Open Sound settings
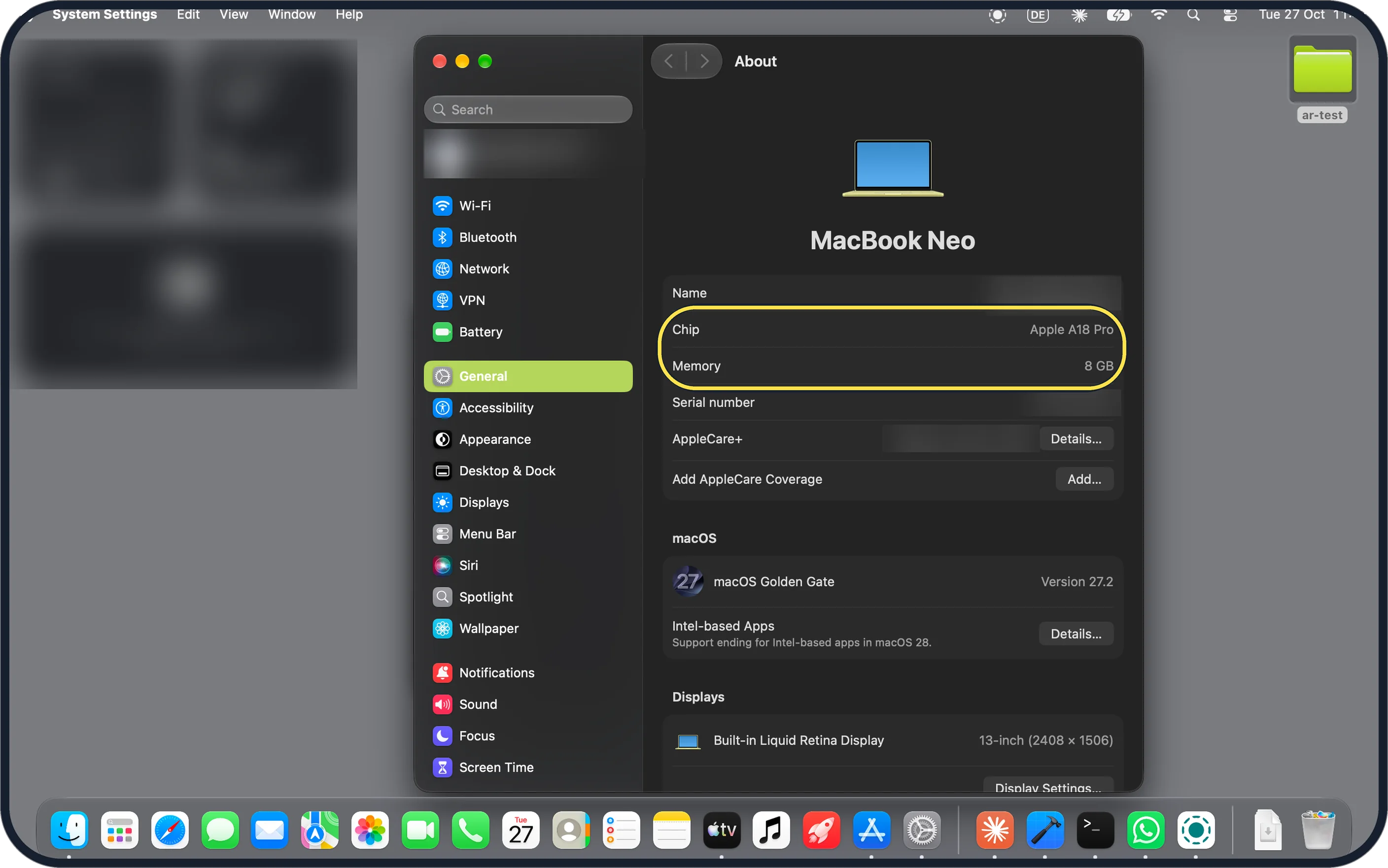Image resolution: width=1388 pixels, height=868 pixels. (528, 704)
